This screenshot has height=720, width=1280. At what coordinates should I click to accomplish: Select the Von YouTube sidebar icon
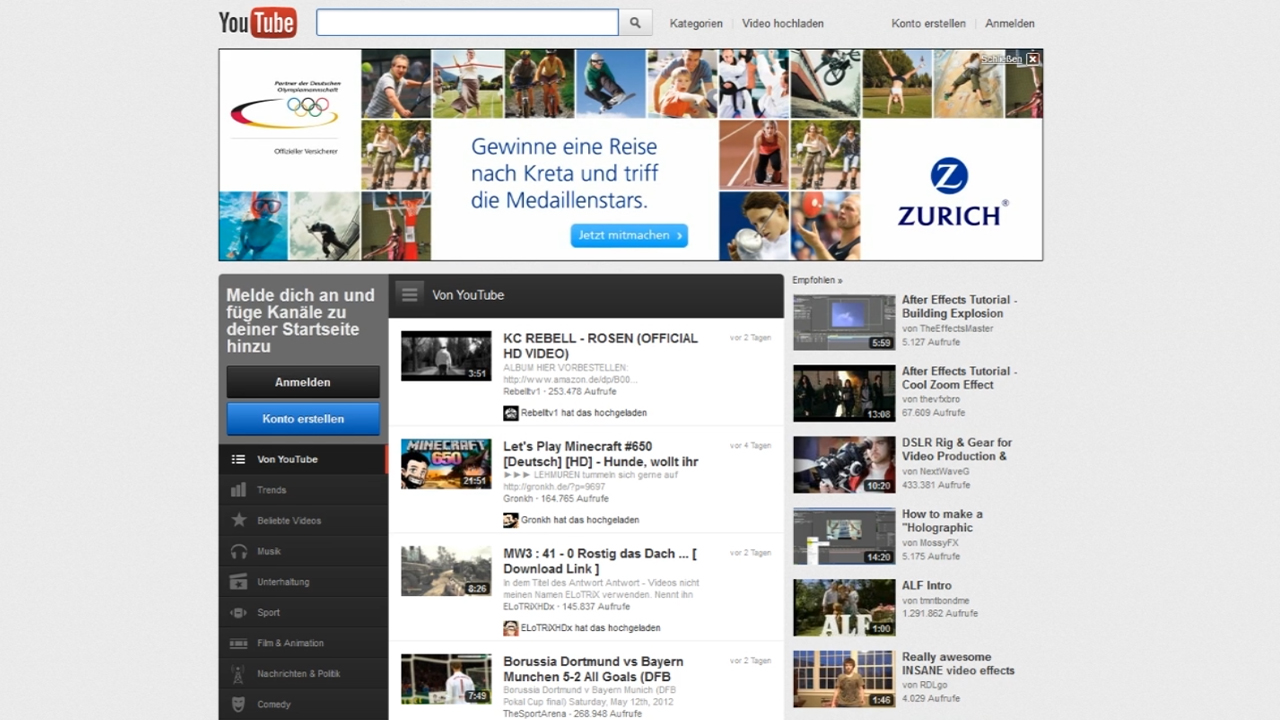(238, 459)
